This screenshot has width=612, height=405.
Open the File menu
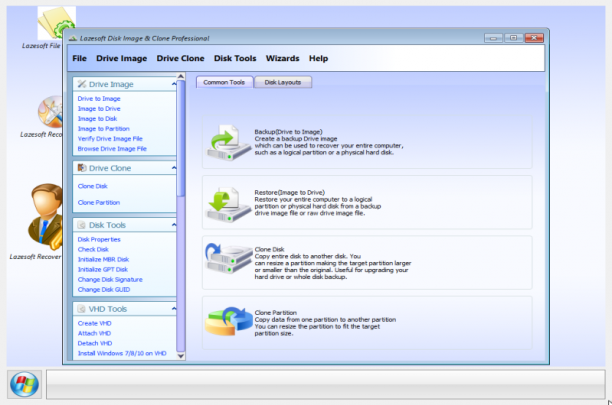click(79, 58)
